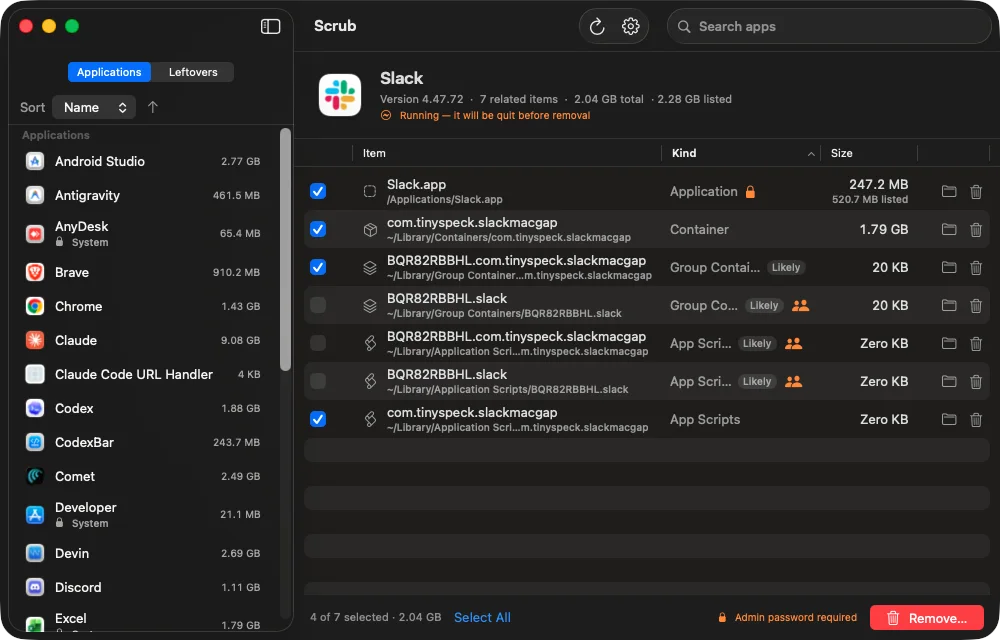This screenshot has height=640, width=1000.
Task: Click the 4 of 7 selected status
Action: (376, 617)
